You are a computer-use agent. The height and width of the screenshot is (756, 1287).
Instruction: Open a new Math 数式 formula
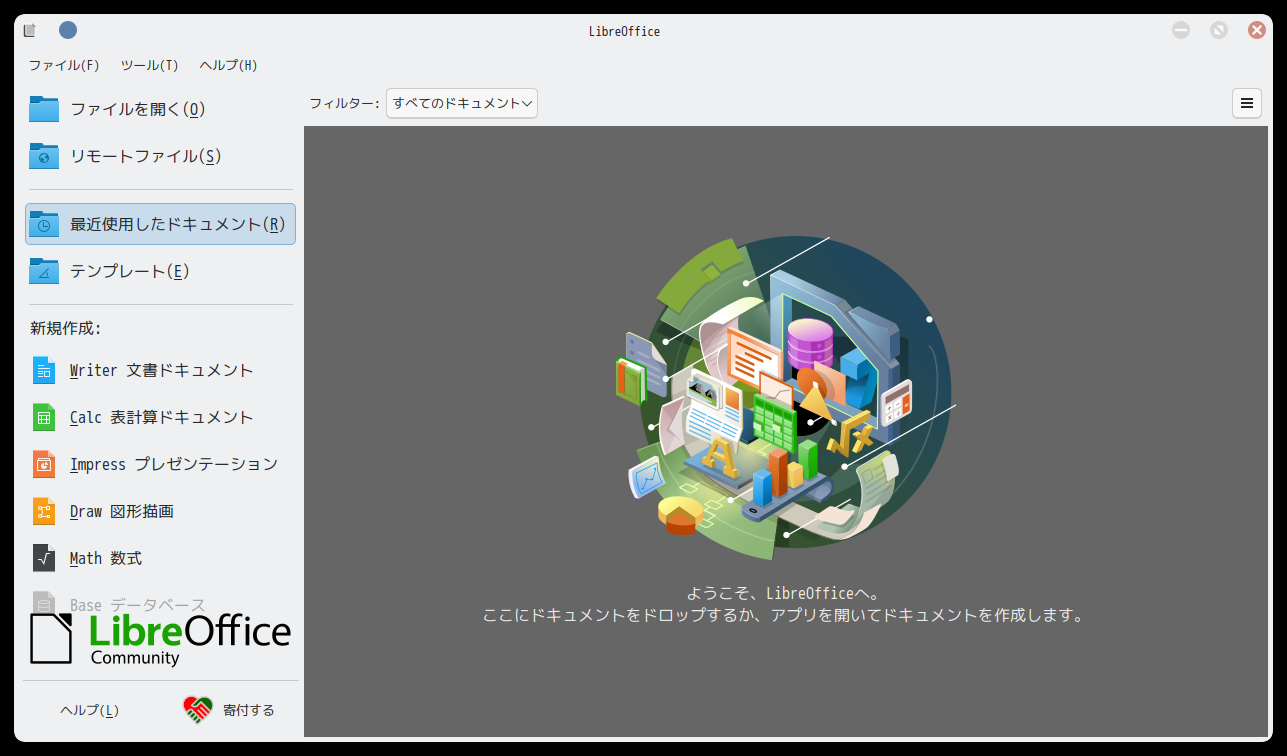coord(160,558)
